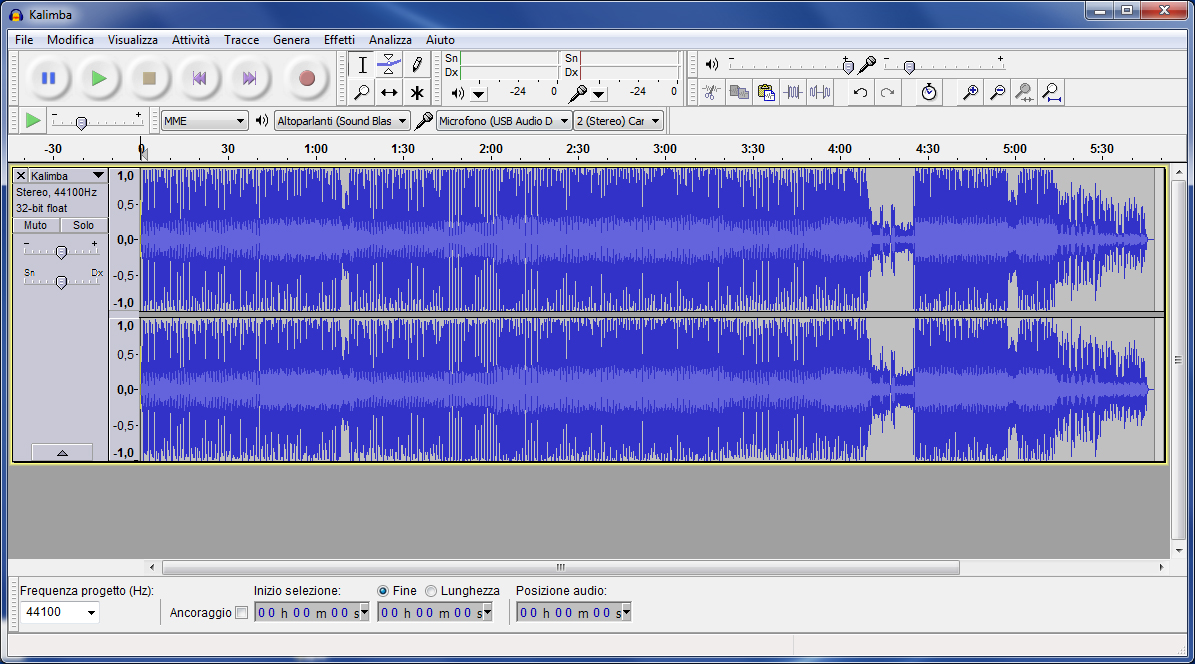1195x664 pixels.
Task: Expand the Altoparlanti output device dropdown
Action: (342, 121)
